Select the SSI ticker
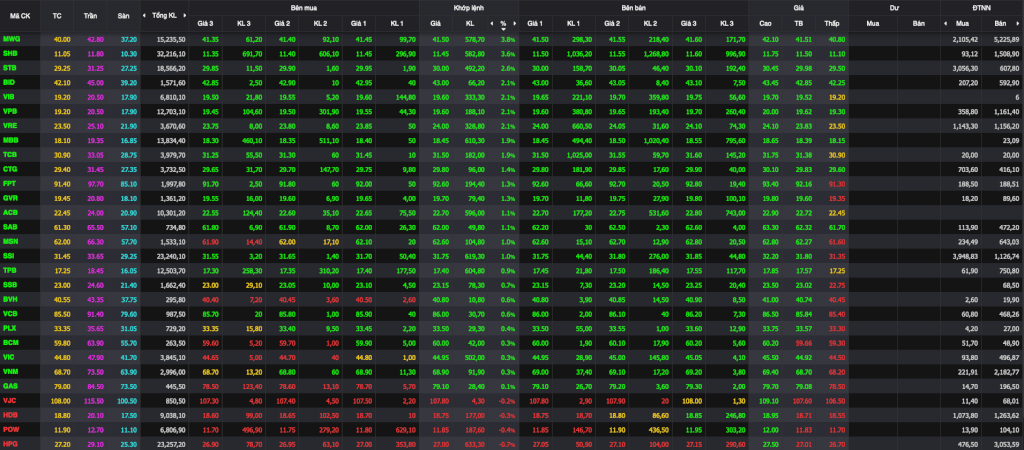1024x450 pixels. pyautogui.click(x=9, y=255)
